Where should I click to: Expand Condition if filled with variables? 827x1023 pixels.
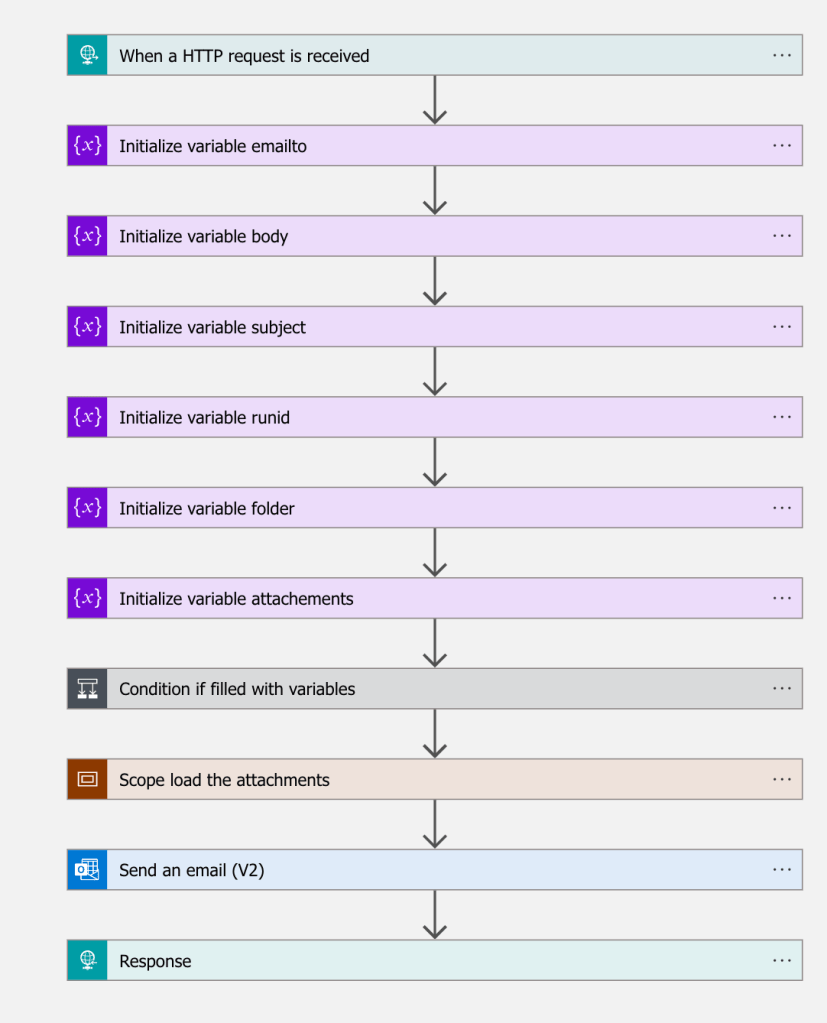[x=435, y=689]
